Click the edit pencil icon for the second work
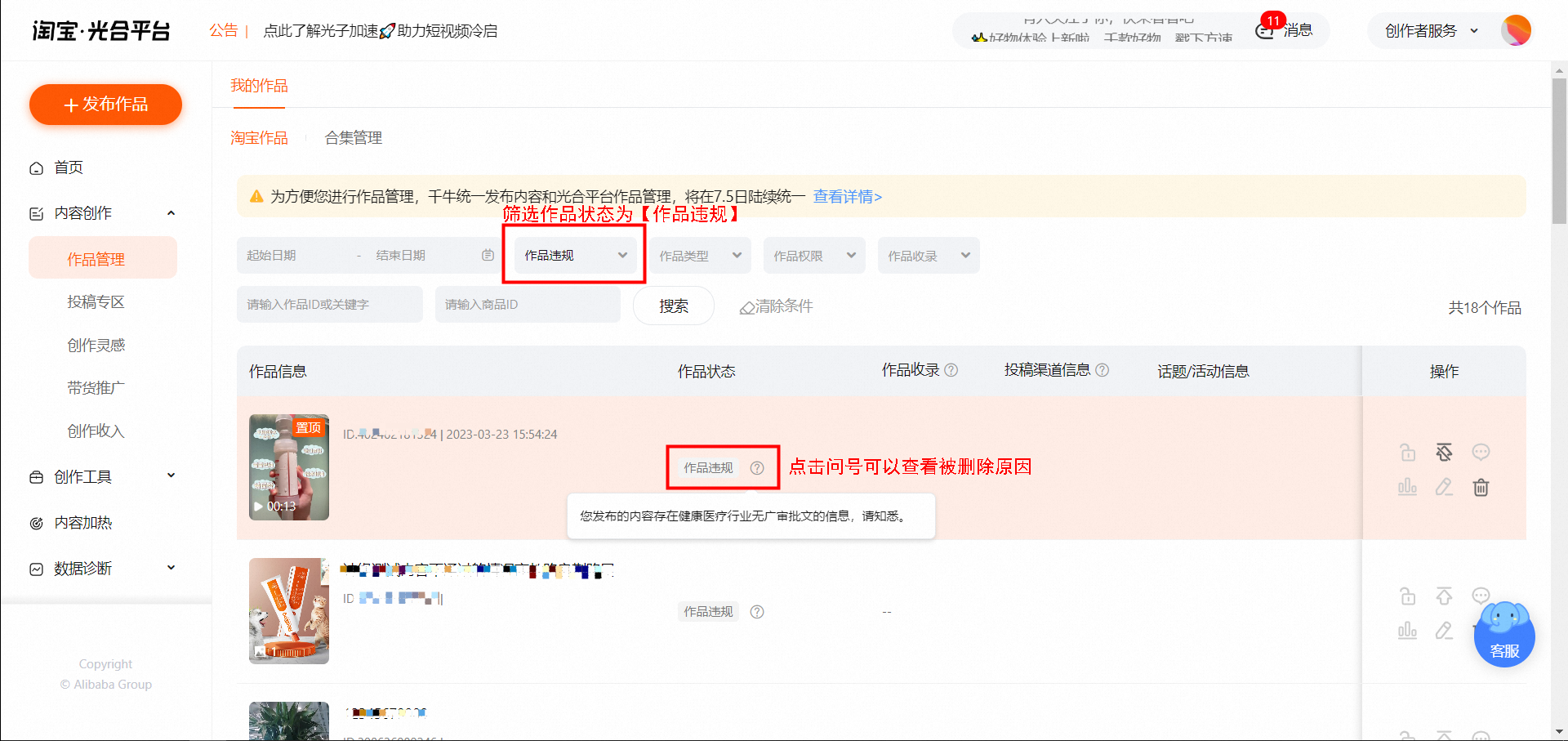The height and width of the screenshot is (741, 1568). [1444, 631]
